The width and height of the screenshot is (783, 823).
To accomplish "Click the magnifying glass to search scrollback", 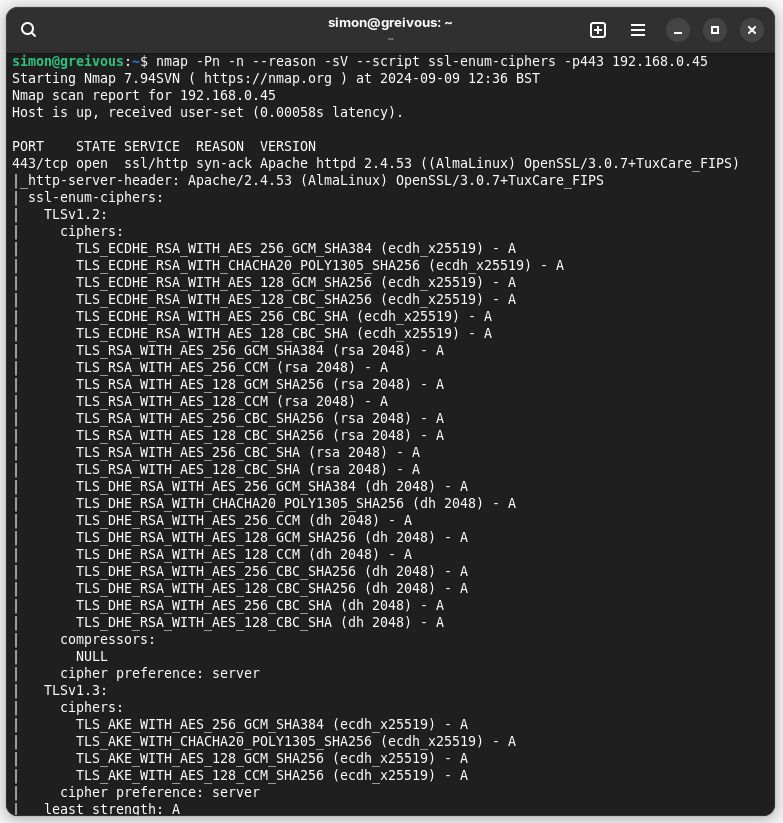I will pyautogui.click(x=28, y=30).
